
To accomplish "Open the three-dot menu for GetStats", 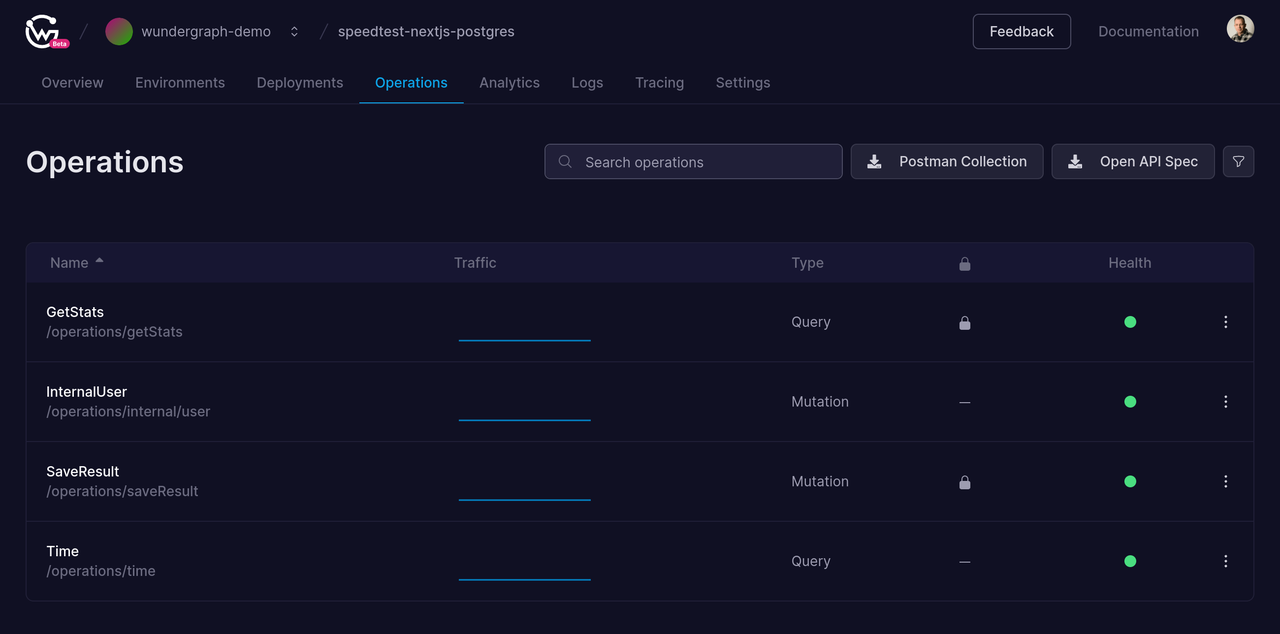I will coord(1225,322).
